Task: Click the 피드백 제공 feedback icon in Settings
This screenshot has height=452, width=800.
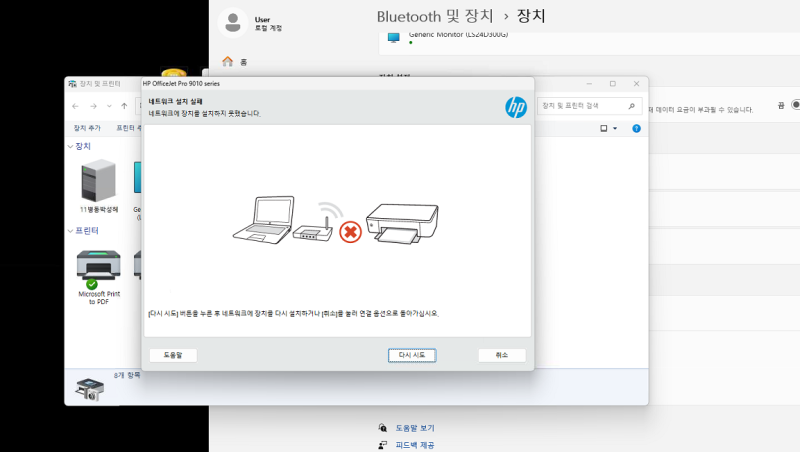Action: [x=383, y=445]
